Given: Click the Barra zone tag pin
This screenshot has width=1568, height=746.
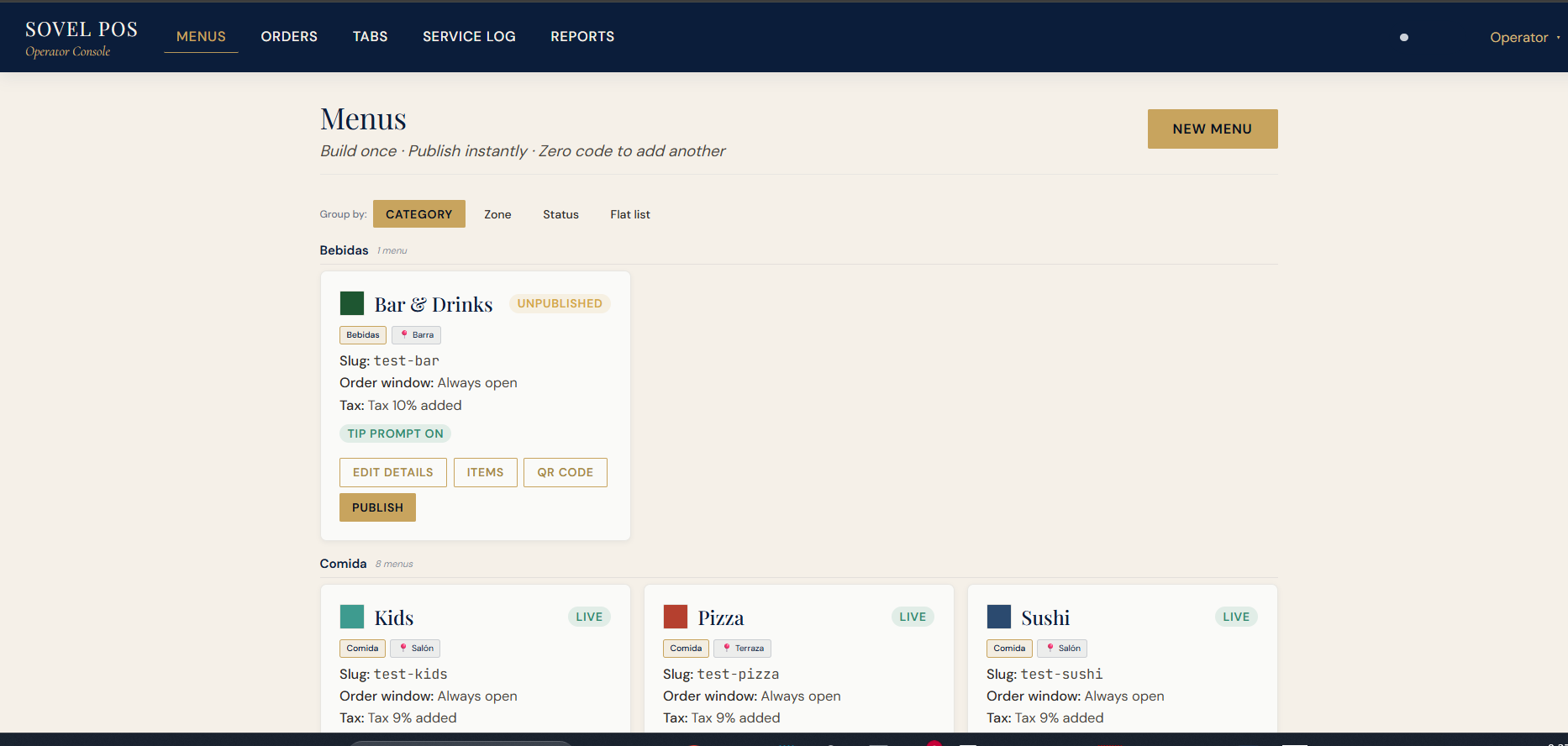Looking at the screenshot, I should coord(417,335).
